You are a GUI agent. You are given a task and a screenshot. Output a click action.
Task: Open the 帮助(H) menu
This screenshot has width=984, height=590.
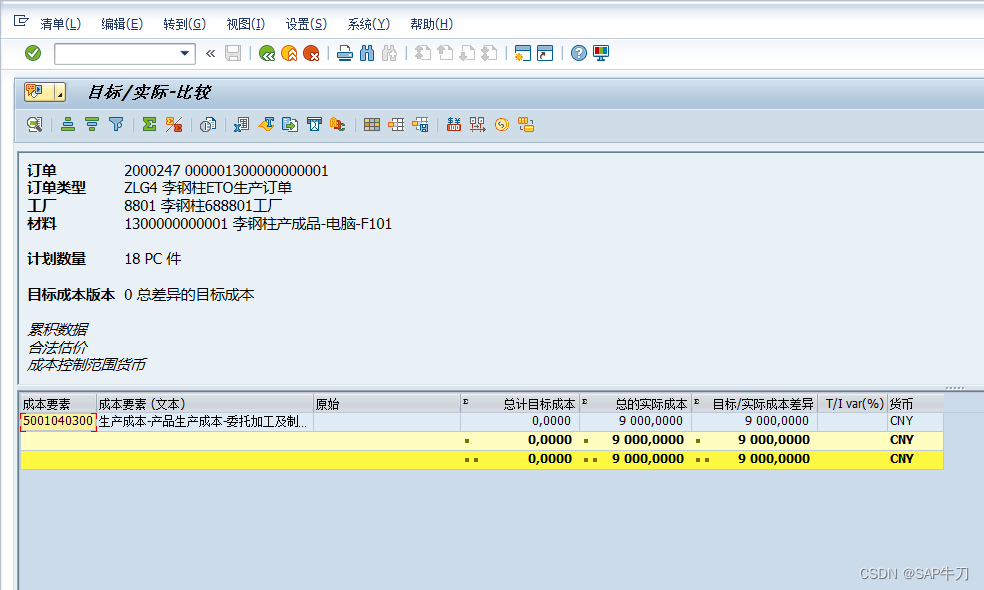(x=431, y=24)
